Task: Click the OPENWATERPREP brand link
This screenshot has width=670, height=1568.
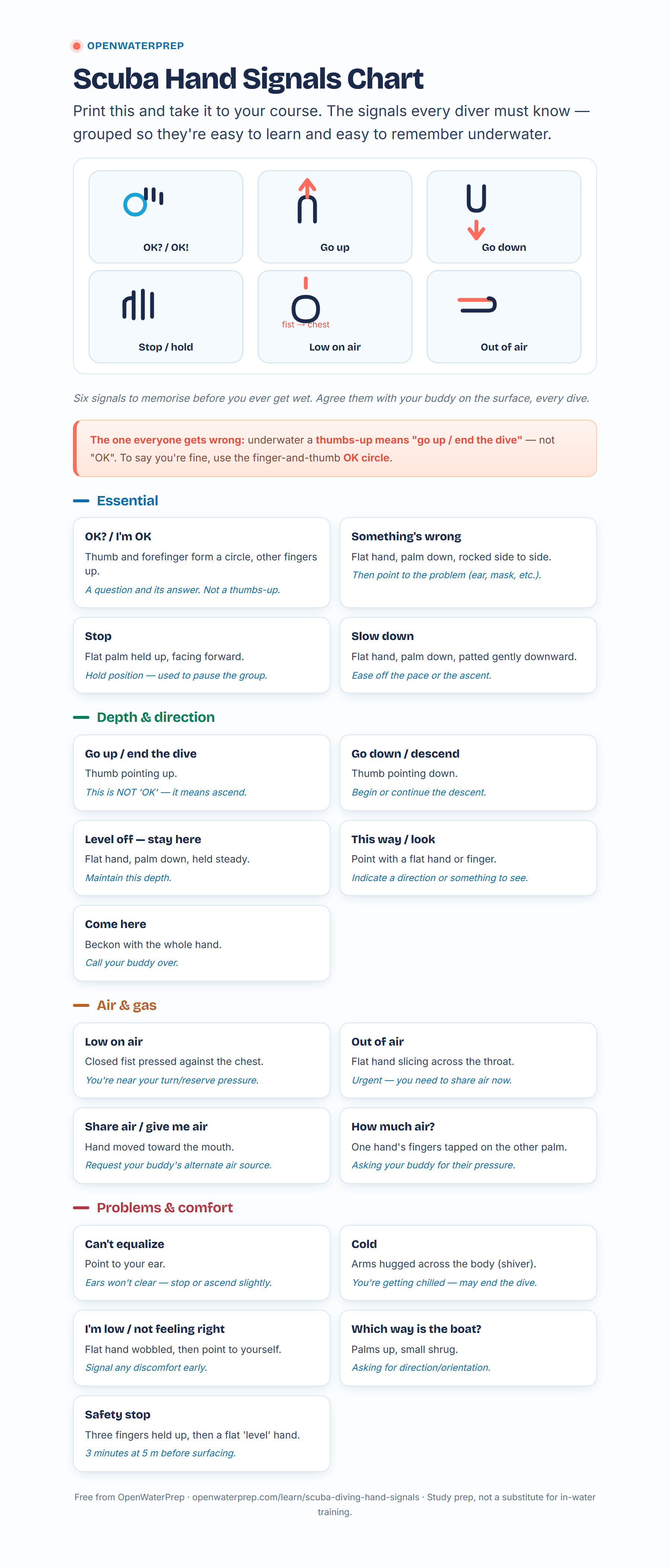Action: click(x=135, y=46)
